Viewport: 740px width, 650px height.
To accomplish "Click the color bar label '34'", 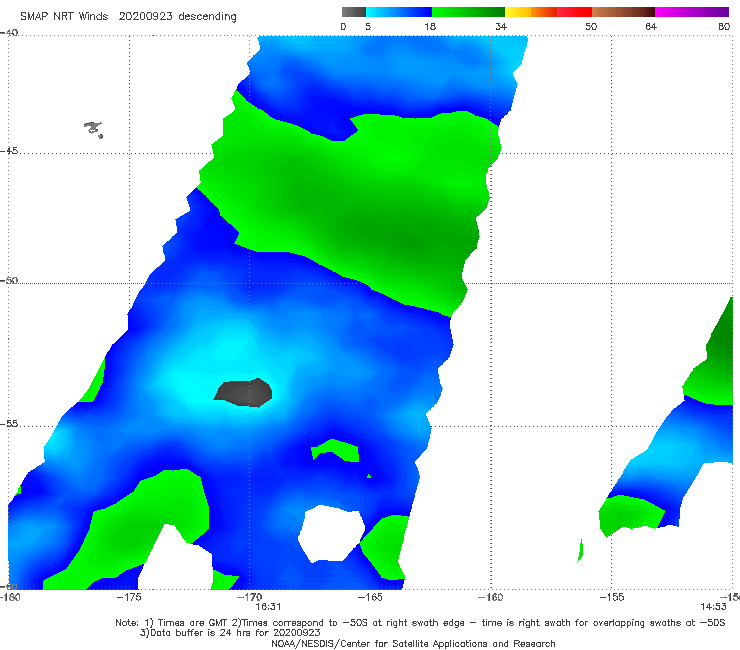I will [501, 26].
